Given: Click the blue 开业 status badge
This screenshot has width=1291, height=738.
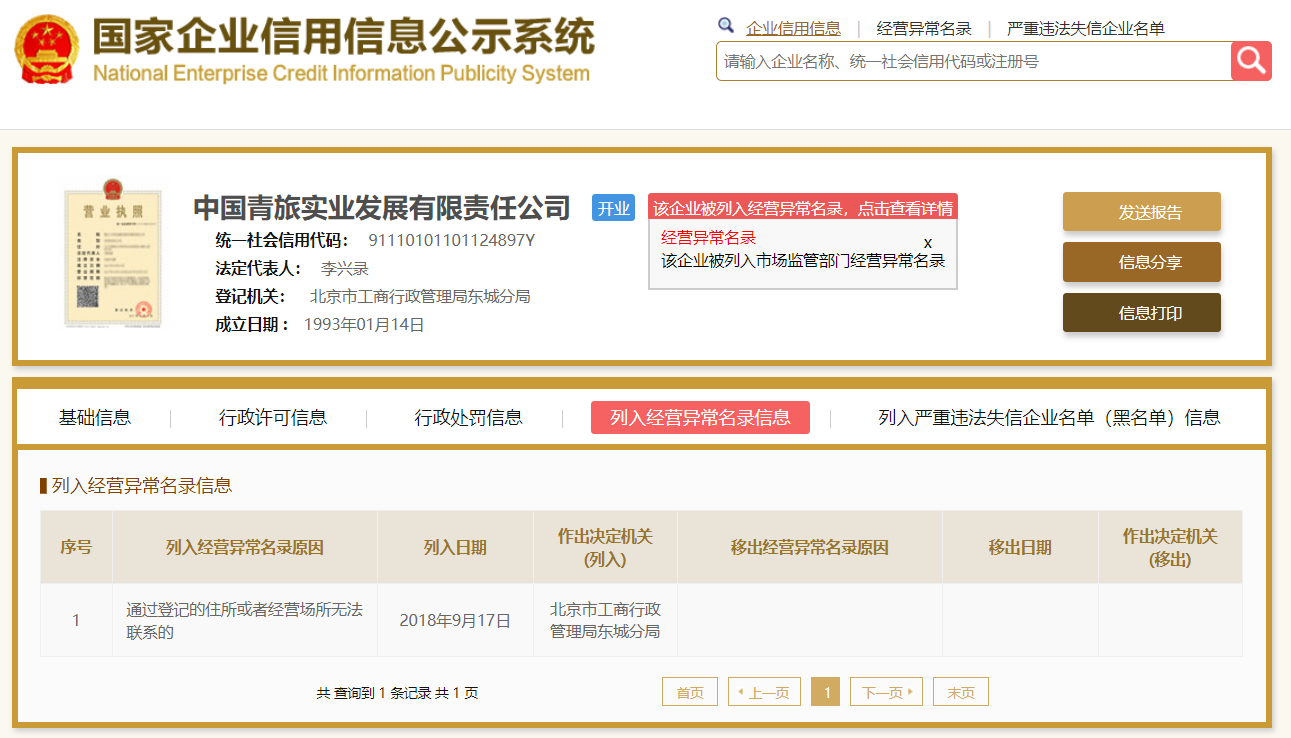Looking at the screenshot, I should 613,208.
